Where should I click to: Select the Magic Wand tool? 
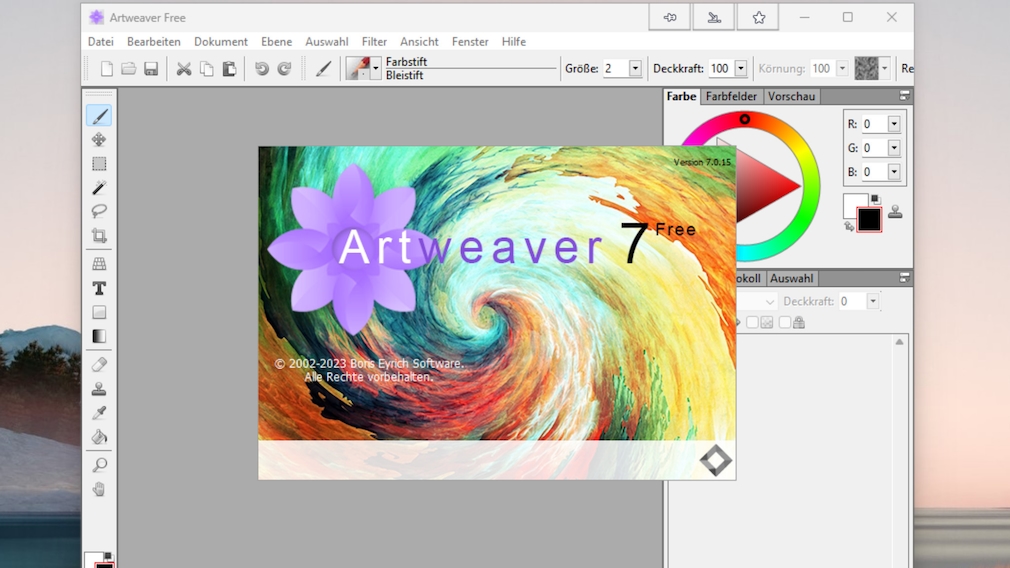[x=99, y=188]
